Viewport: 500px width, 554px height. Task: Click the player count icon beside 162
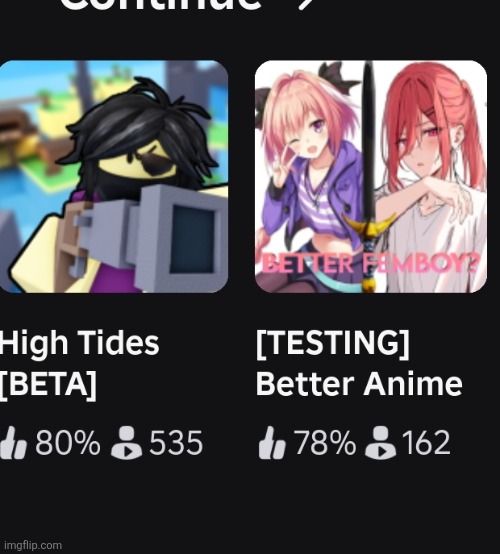380,443
